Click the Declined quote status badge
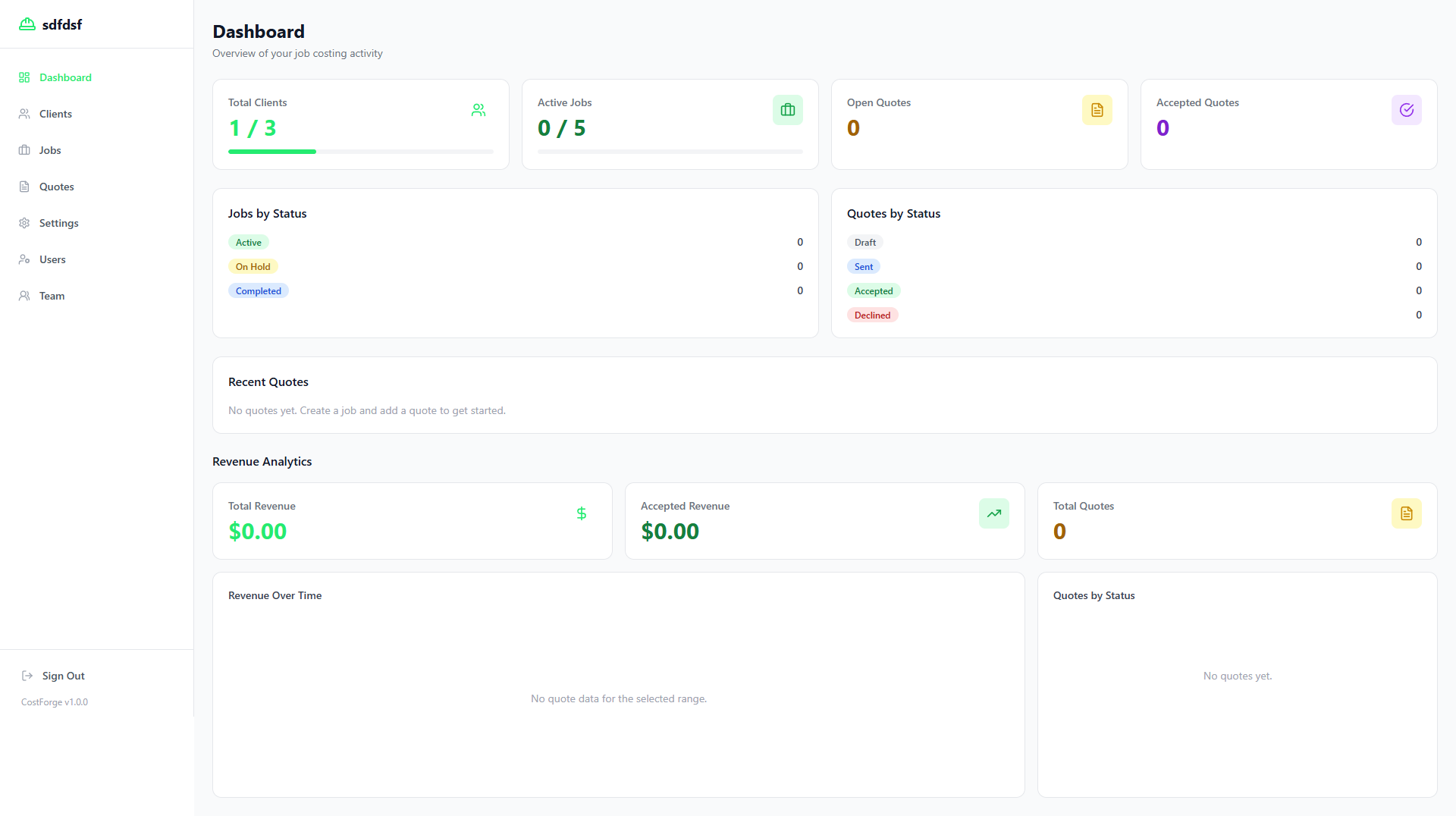Viewport: 1456px width, 816px height. (872, 315)
